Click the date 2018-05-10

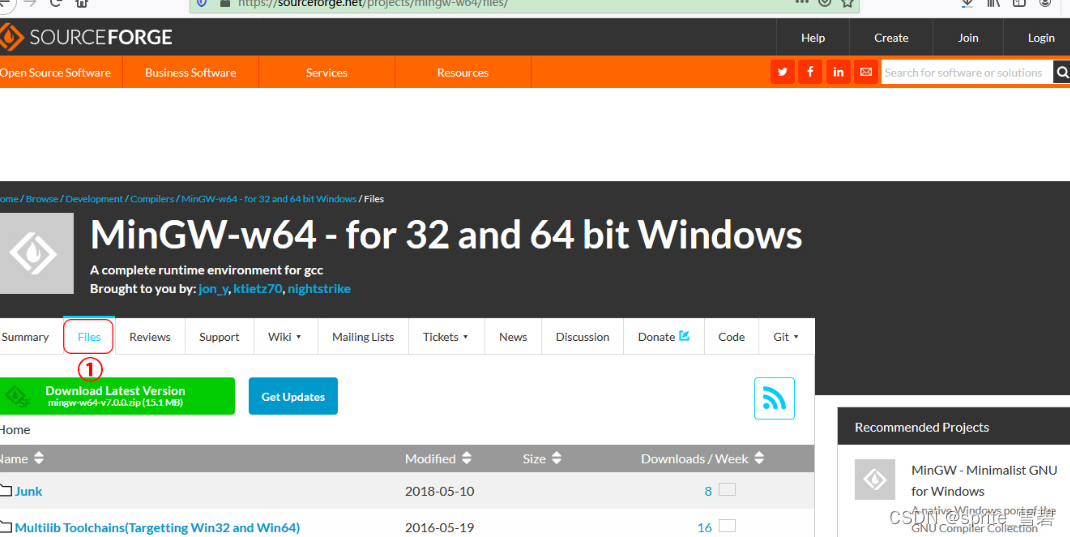pos(439,491)
